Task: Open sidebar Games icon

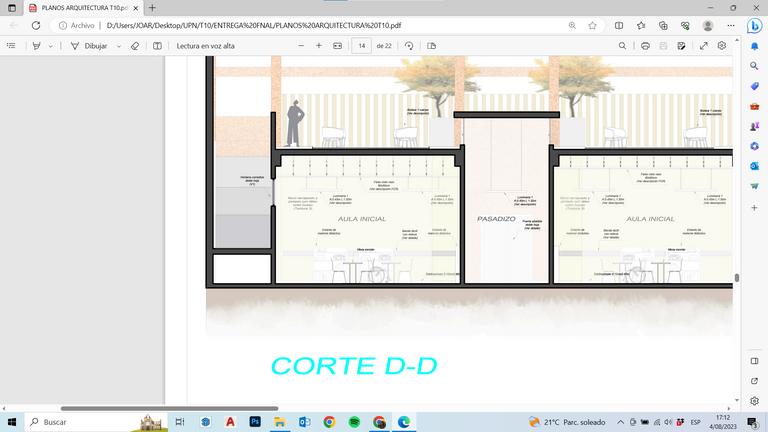Action: click(754, 126)
